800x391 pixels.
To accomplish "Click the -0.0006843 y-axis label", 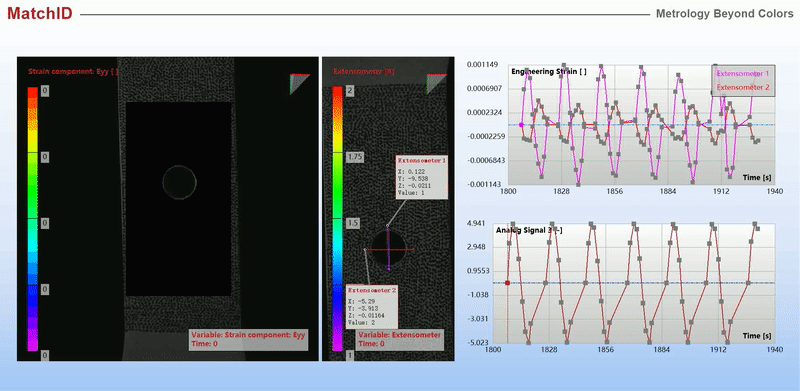I will click(486, 160).
